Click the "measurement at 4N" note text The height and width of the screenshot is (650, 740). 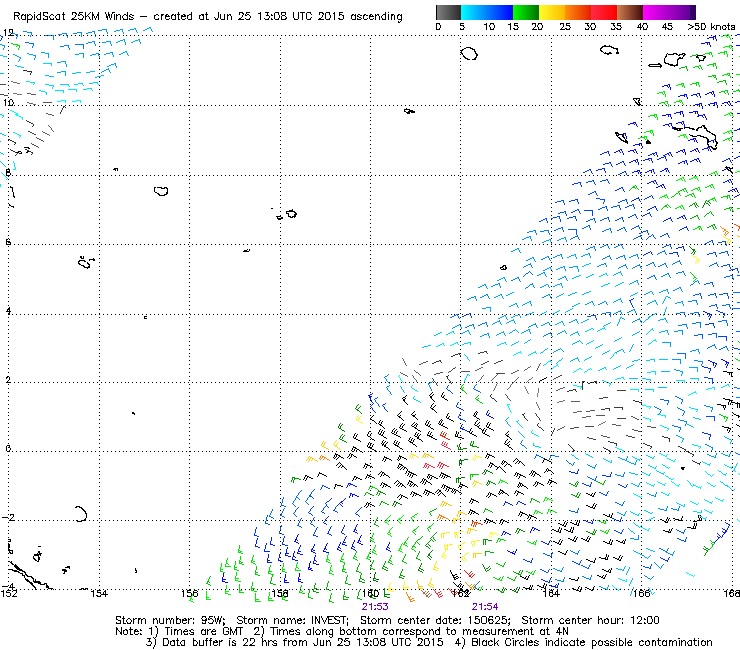(x=515, y=631)
